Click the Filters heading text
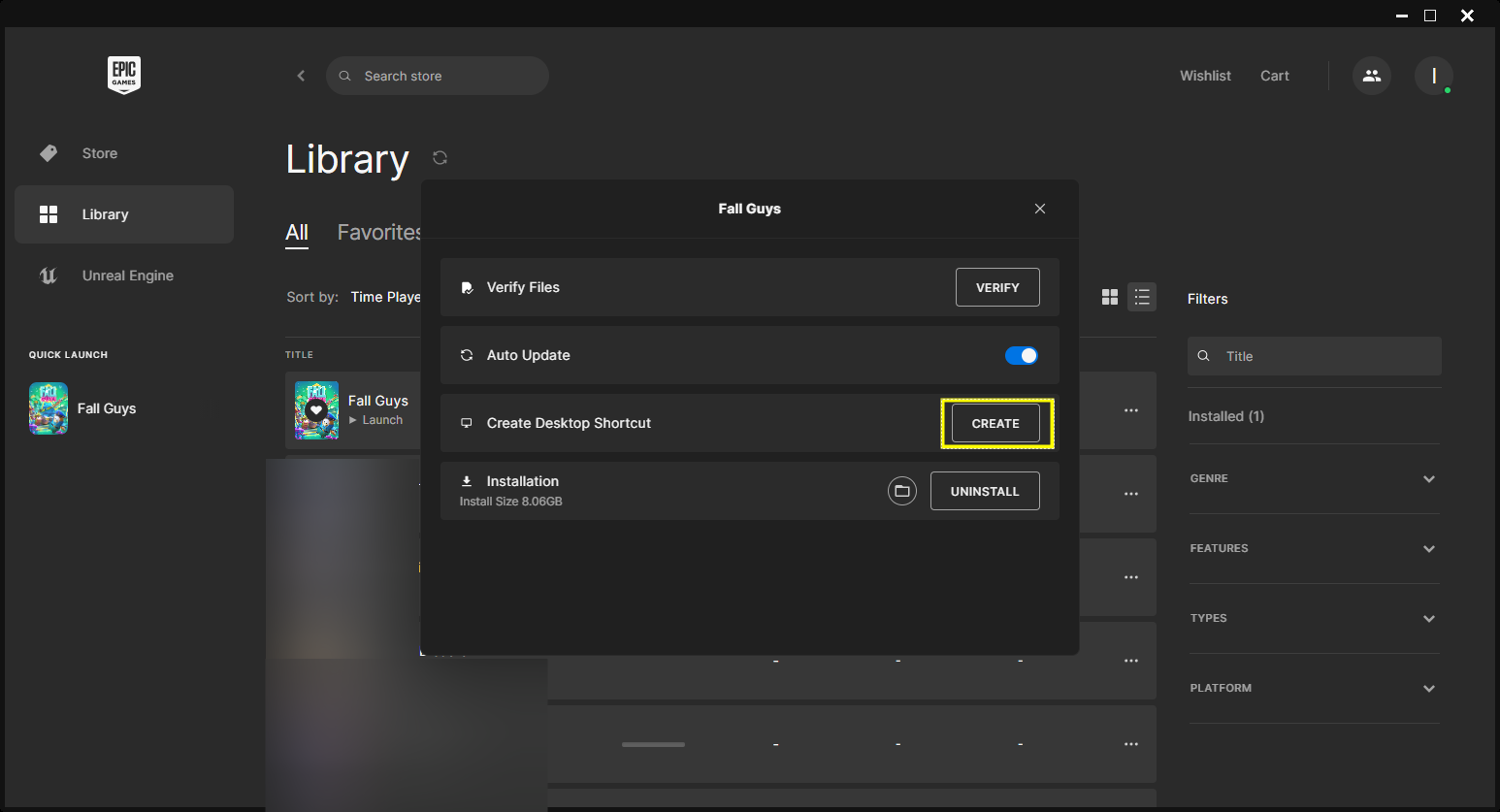 tap(1208, 299)
